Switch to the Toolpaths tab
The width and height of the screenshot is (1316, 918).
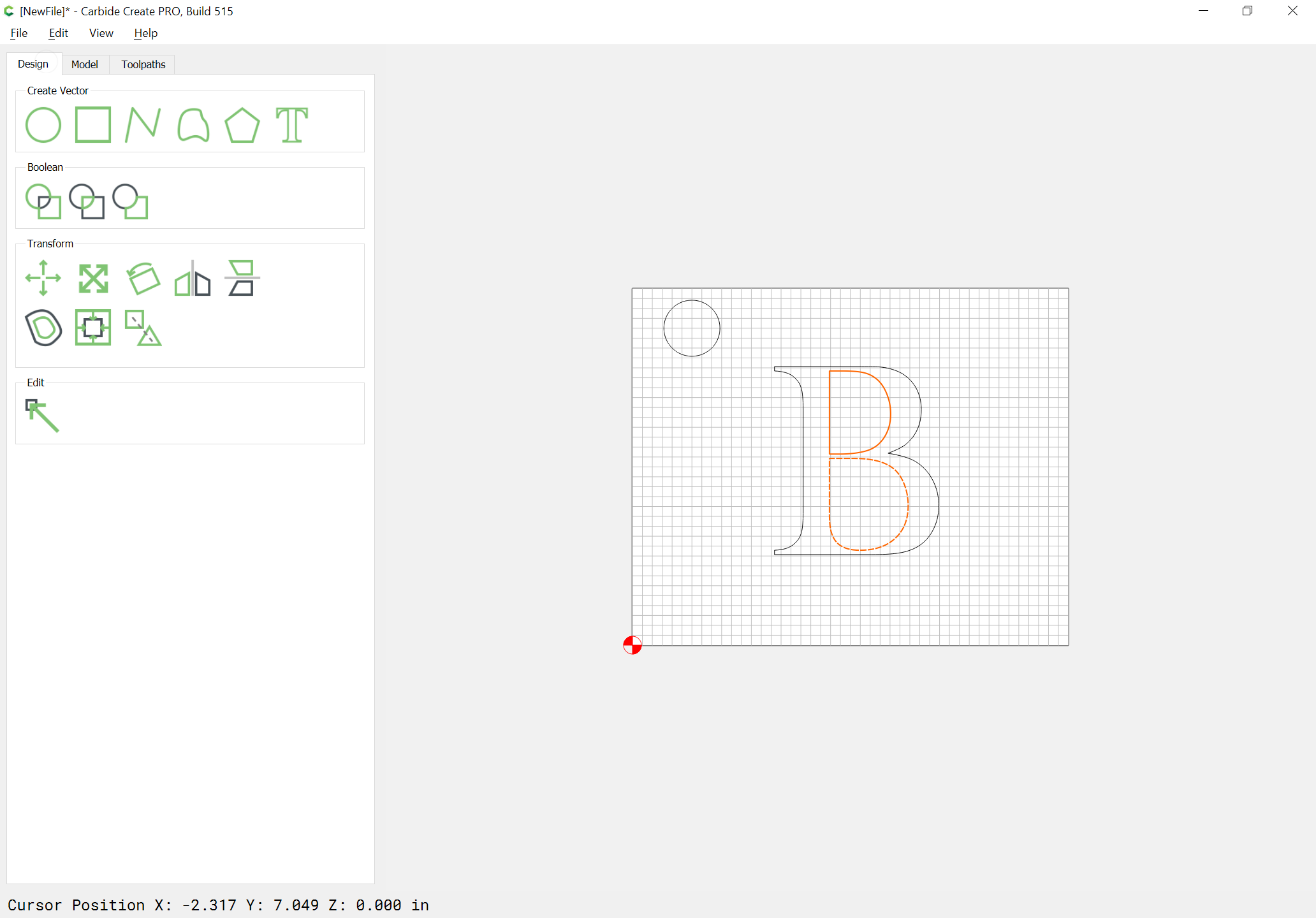[x=143, y=64]
